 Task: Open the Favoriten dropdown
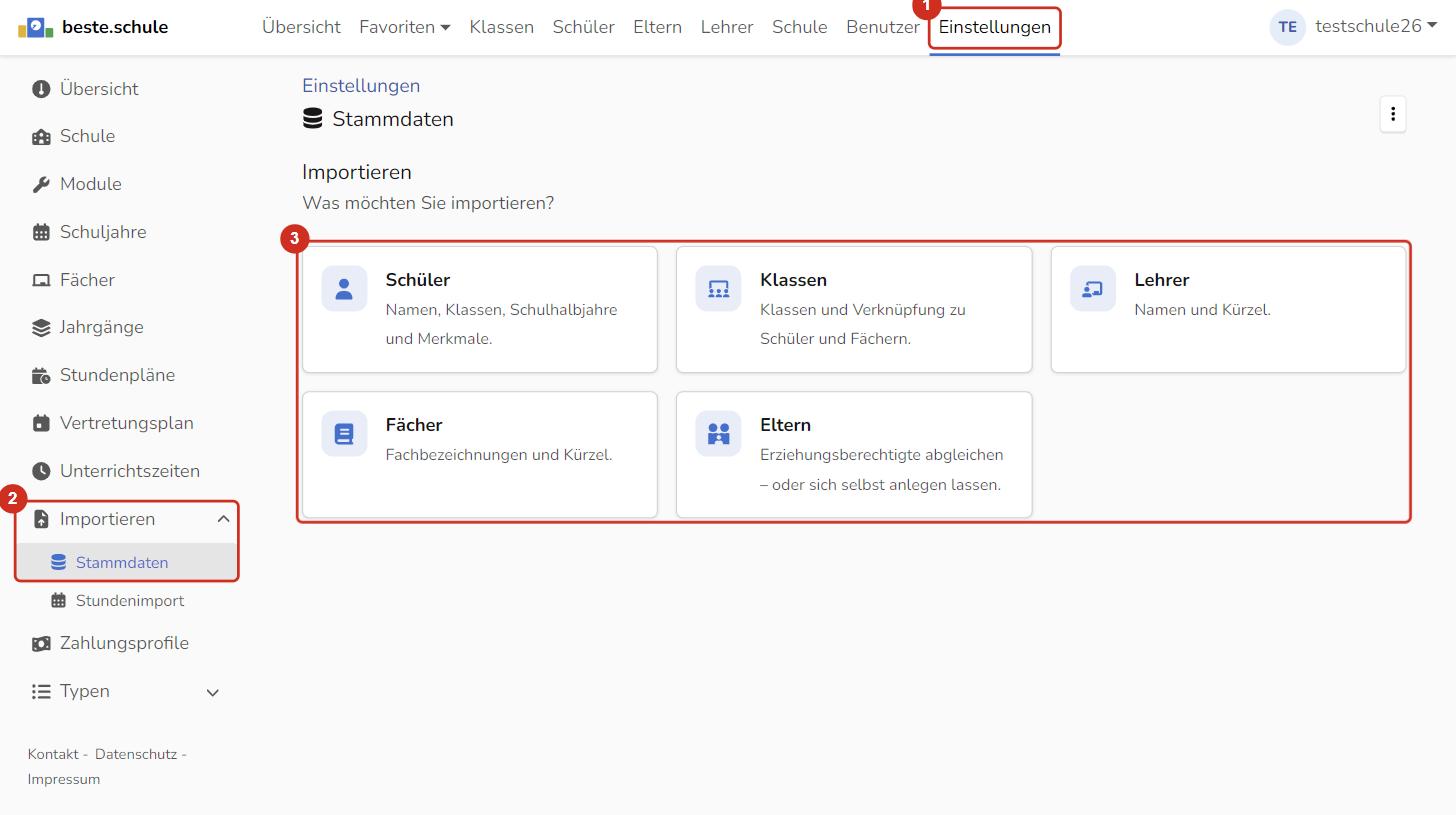click(405, 27)
